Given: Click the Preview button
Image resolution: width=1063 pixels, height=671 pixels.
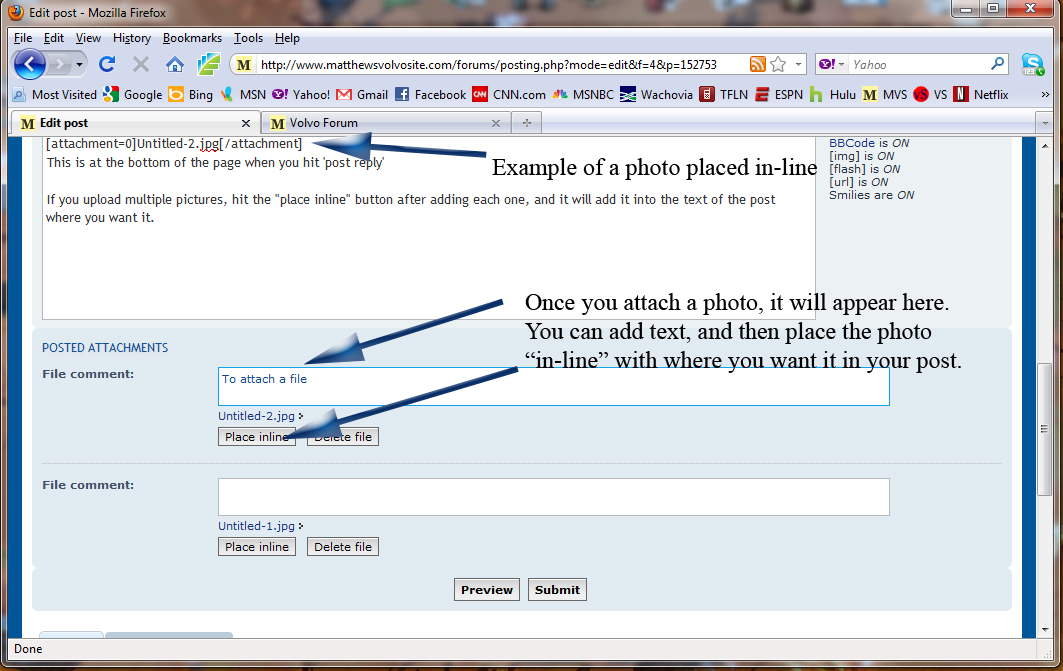Looking at the screenshot, I should 487,590.
